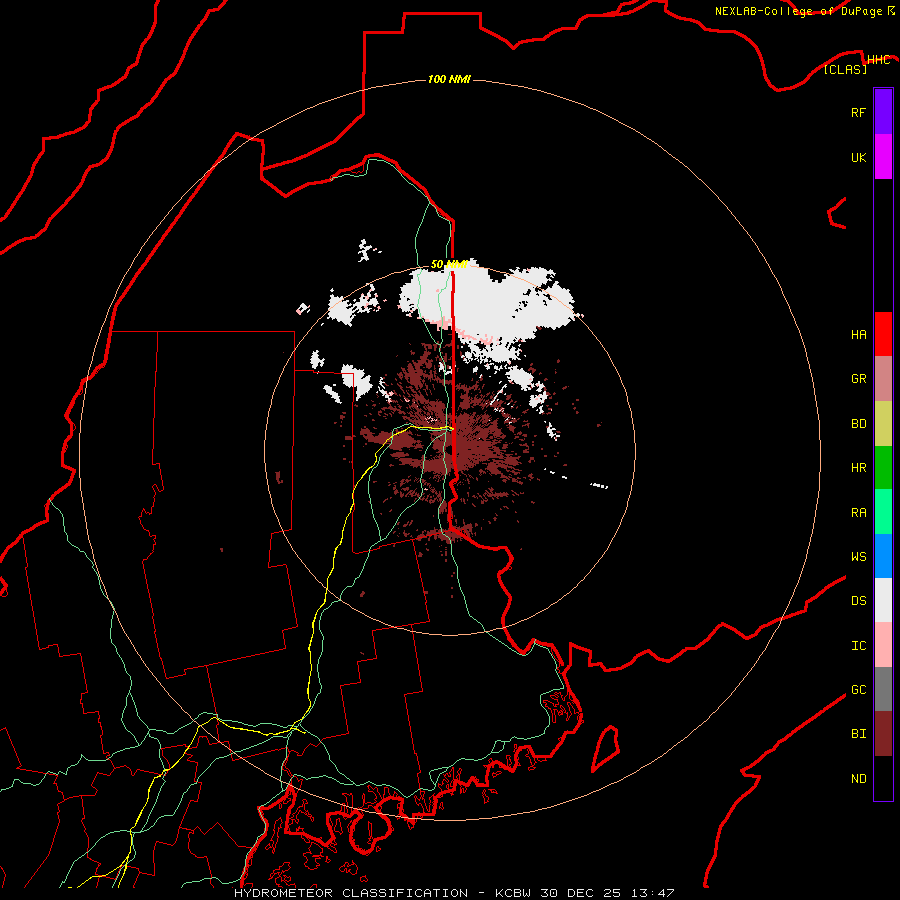Click the HR legend label

tap(858, 468)
